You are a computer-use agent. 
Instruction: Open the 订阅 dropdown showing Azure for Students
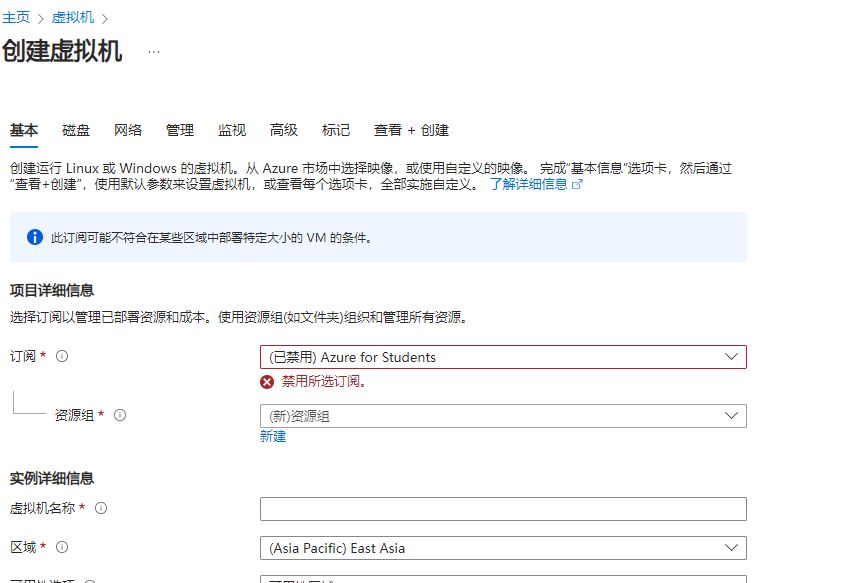click(502, 357)
